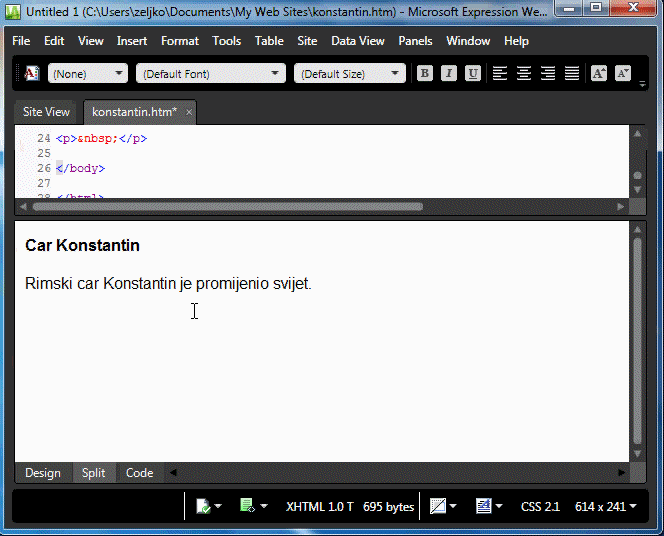This screenshot has height=536, width=664.
Task: Justify the text
Action: tap(572, 73)
